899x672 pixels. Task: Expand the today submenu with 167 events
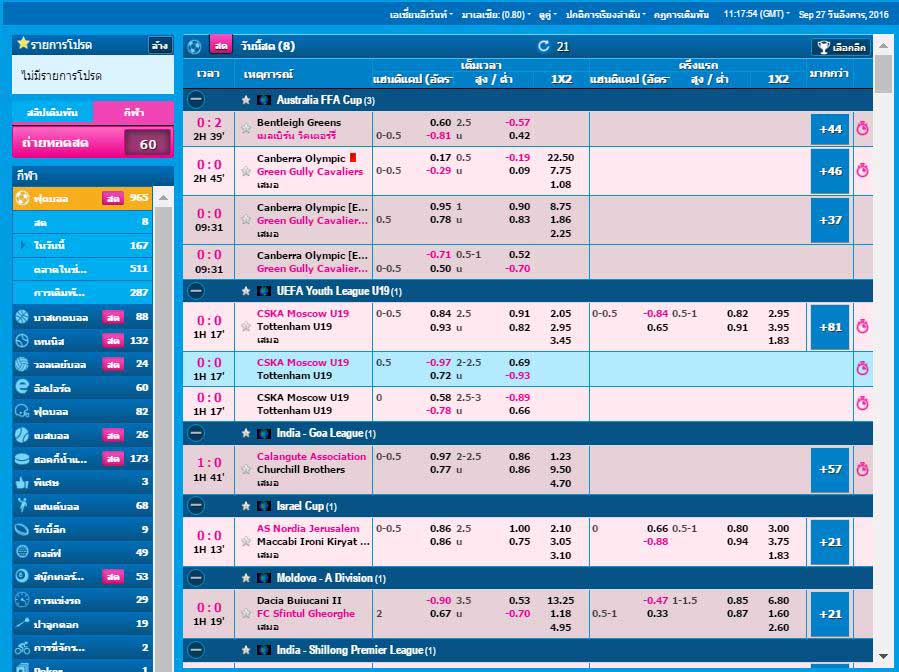[x=83, y=245]
